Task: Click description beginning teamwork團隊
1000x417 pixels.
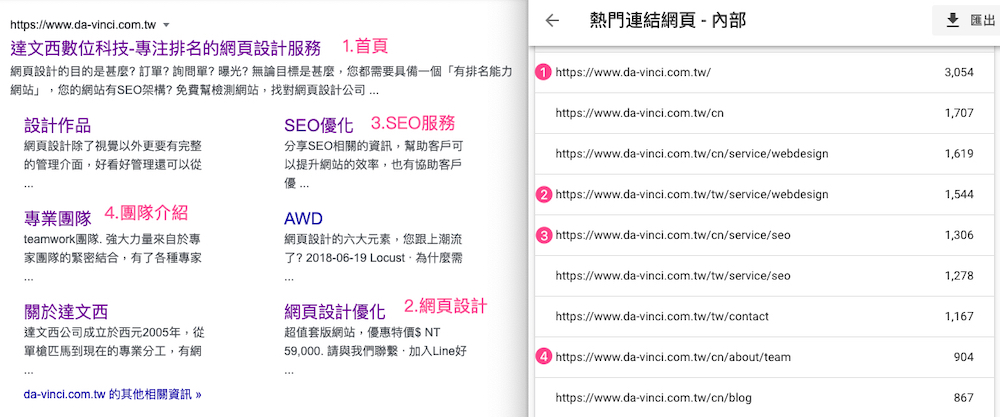Action: [113, 258]
